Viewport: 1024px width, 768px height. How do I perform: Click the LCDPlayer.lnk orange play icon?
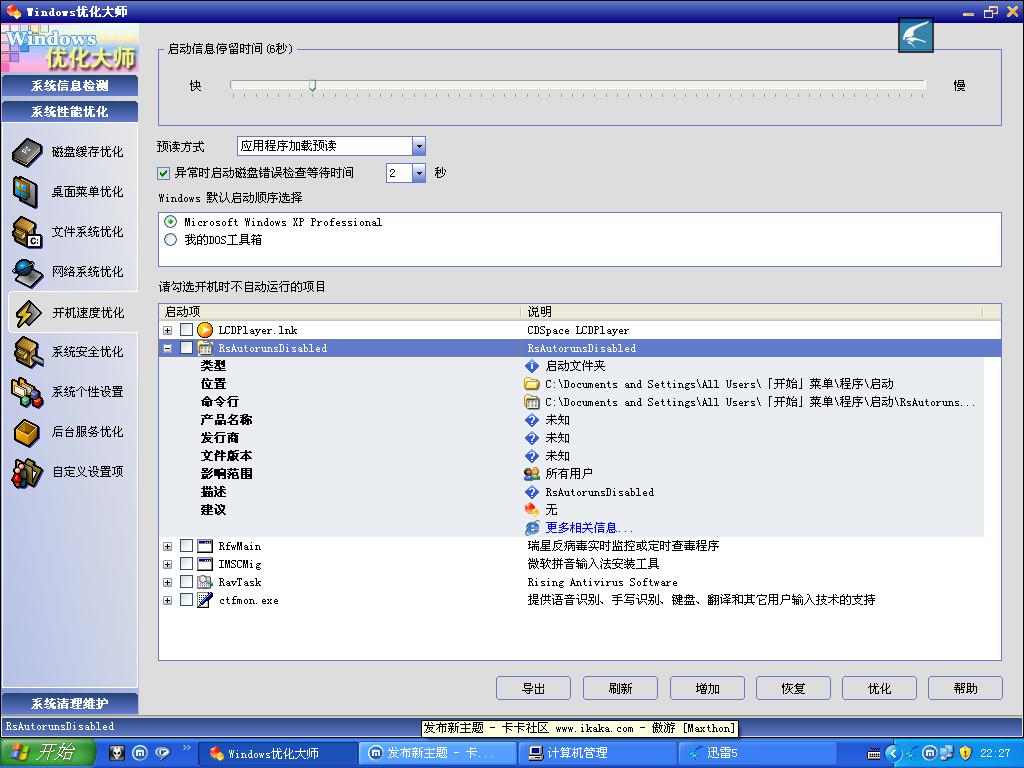205,330
